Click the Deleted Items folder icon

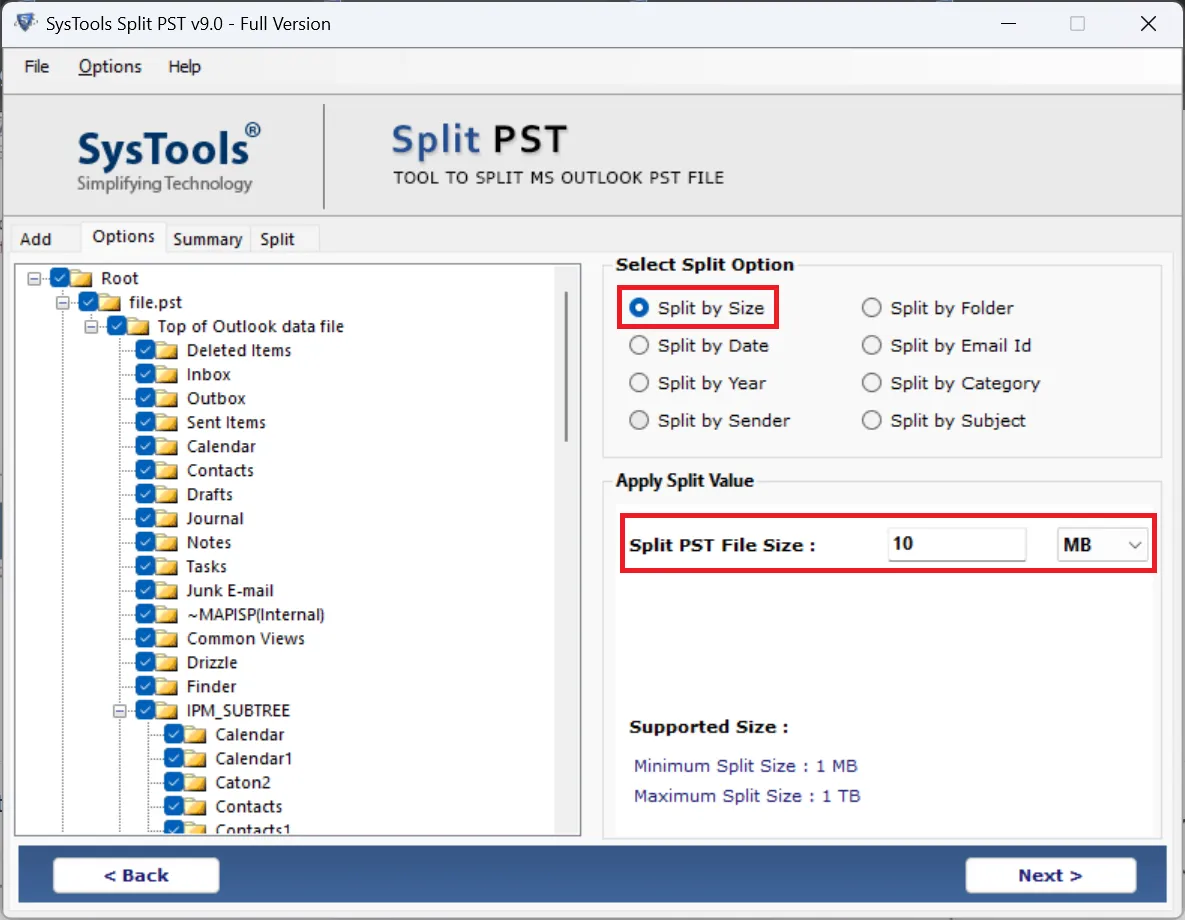pos(166,351)
